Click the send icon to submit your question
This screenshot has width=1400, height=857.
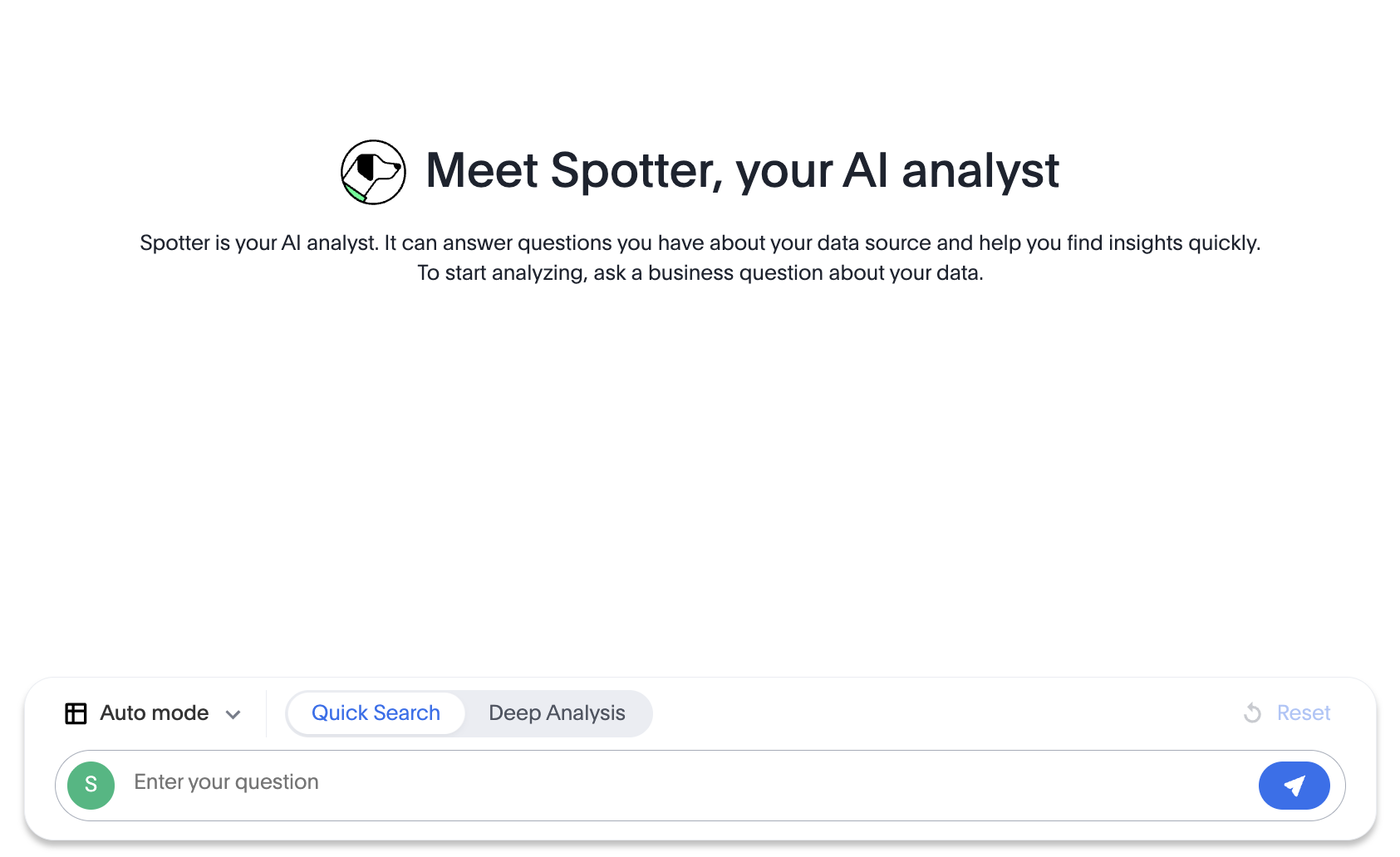pyautogui.click(x=1294, y=785)
